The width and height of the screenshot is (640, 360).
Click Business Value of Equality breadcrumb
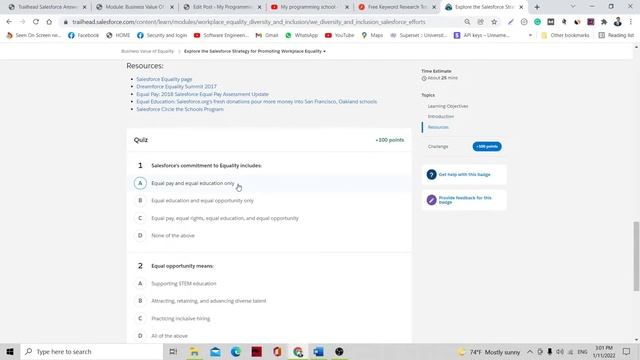pyautogui.click(x=147, y=51)
